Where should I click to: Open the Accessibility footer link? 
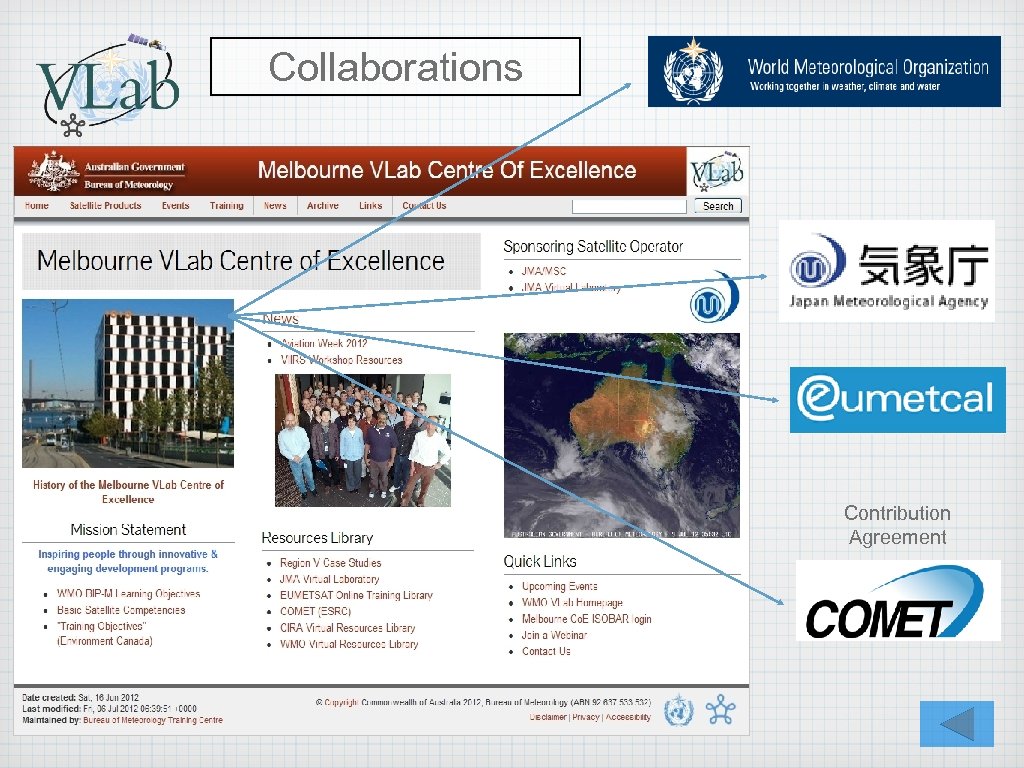point(628,717)
